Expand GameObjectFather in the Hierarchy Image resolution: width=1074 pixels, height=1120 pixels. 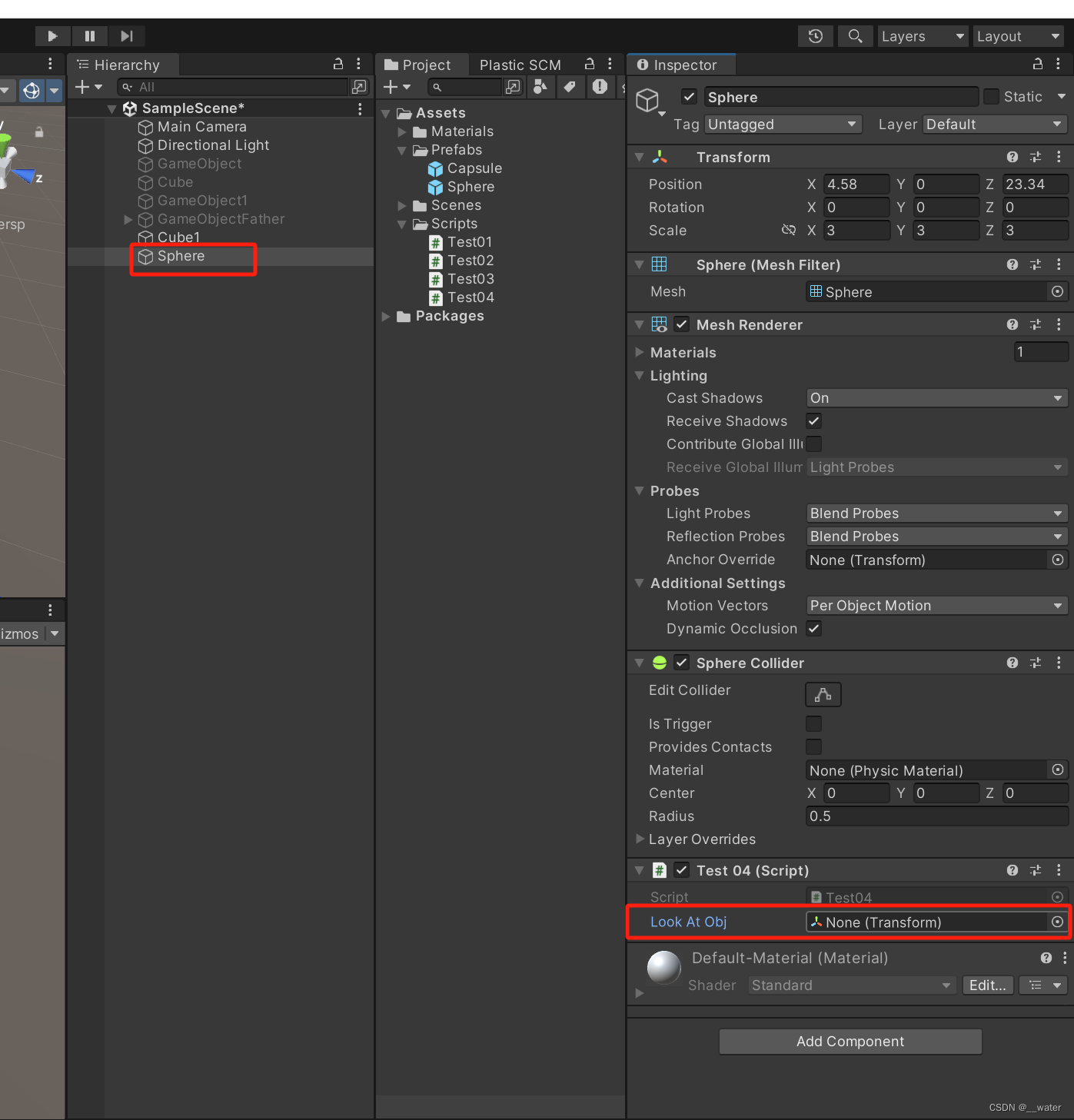pyautogui.click(x=128, y=220)
